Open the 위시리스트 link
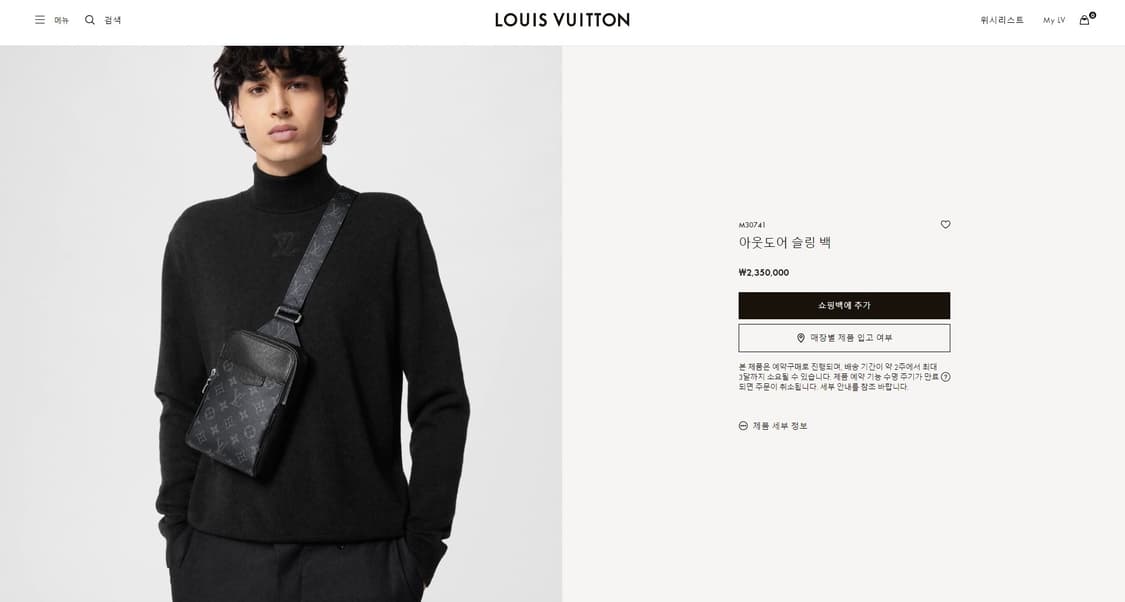This screenshot has height=602, width=1125. [x=1002, y=20]
